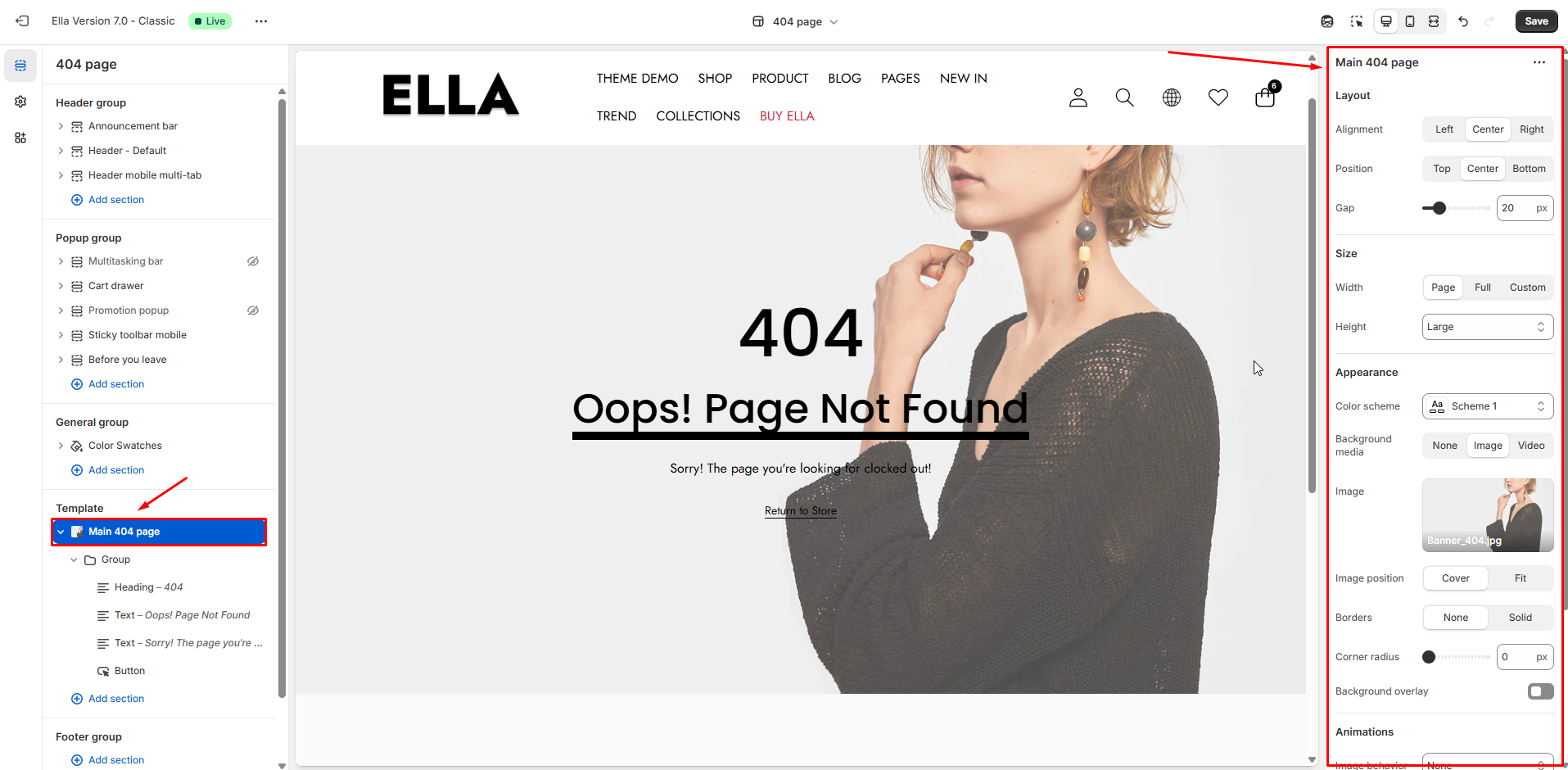The image size is (1568, 770).
Task: Show the hidden Multitasking bar section
Action: tap(253, 261)
